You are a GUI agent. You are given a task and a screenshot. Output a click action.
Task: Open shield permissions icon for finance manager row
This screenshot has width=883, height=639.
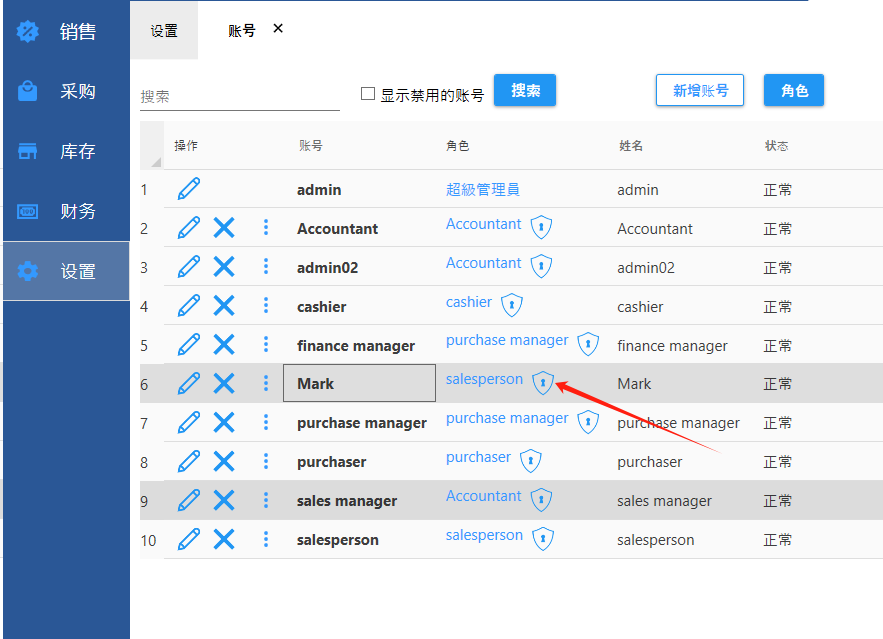point(589,344)
